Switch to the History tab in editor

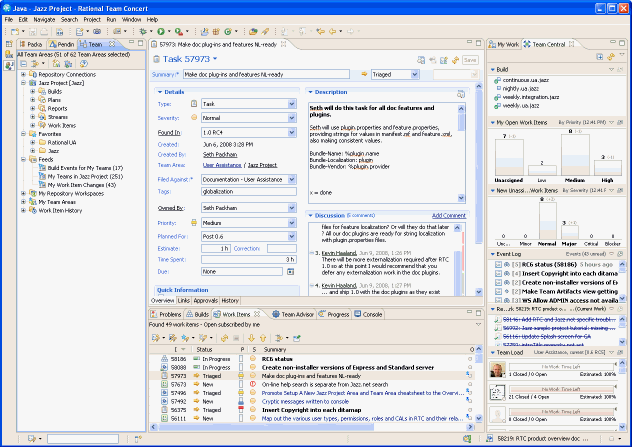230,301
